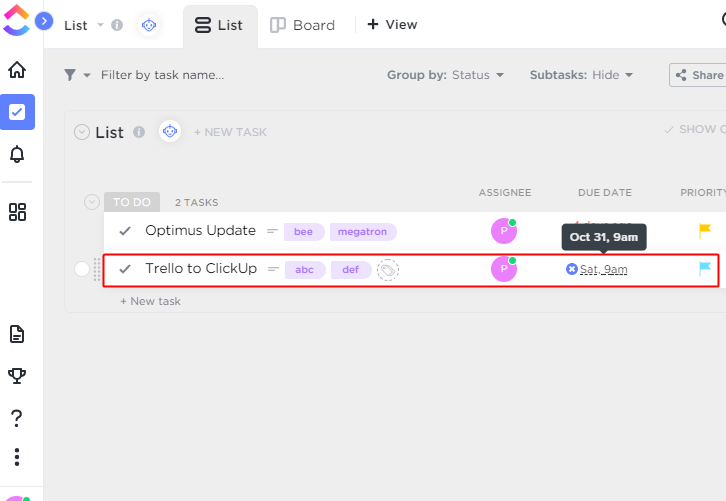Click the megatron tag
Image resolution: width=726 pixels, height=501 pixels.
click(363, 232)
